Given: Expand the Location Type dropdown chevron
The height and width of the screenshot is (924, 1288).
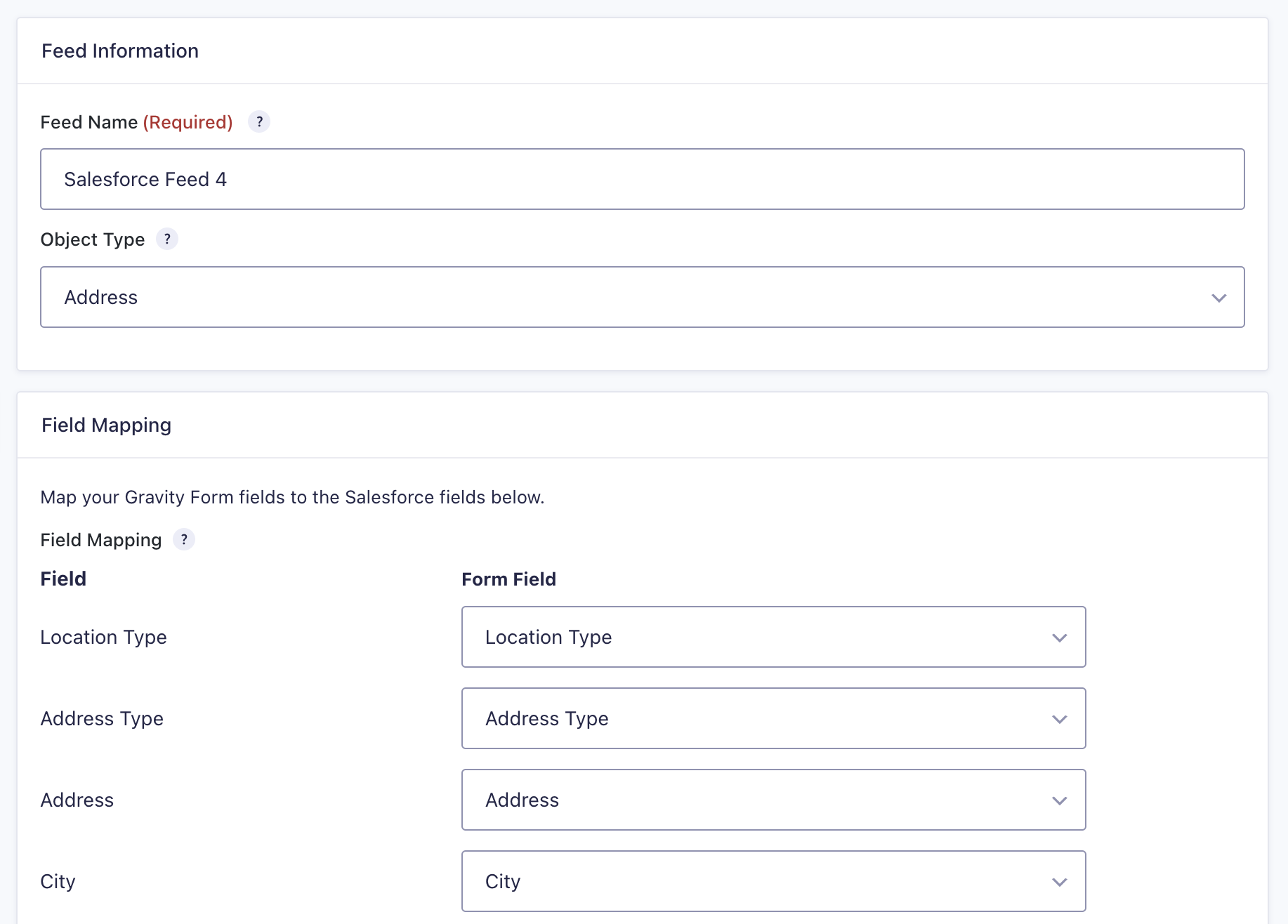Looking at the screenshot, I should (x=1059, y=638).
